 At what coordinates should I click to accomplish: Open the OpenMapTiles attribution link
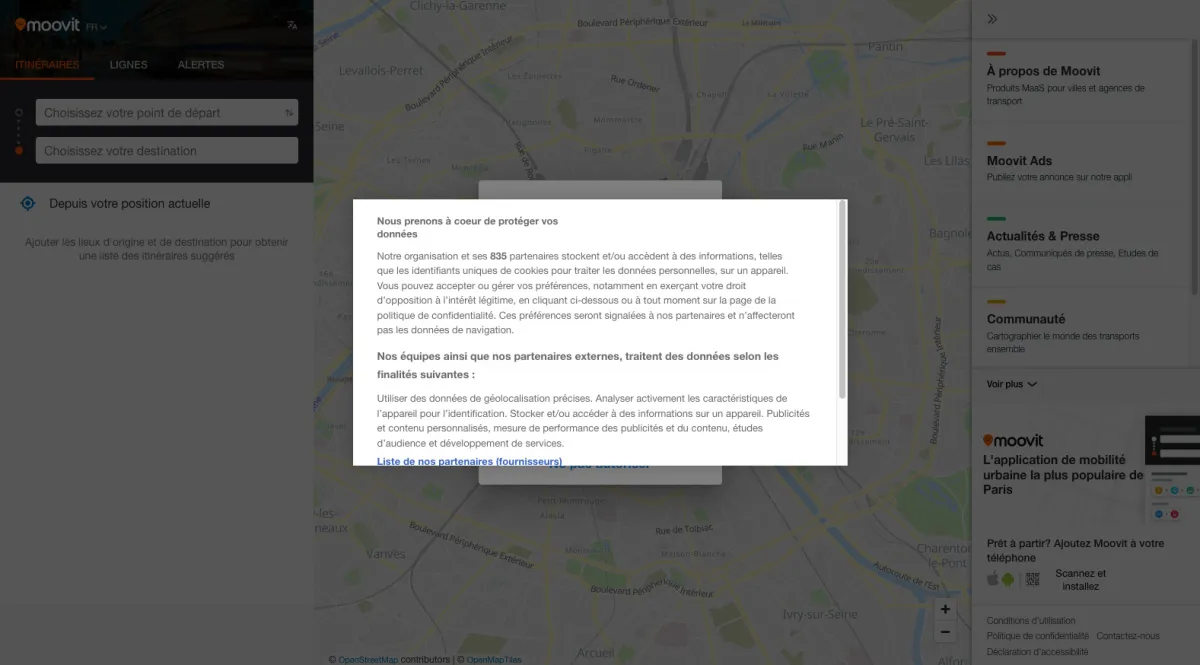(494, 660)
